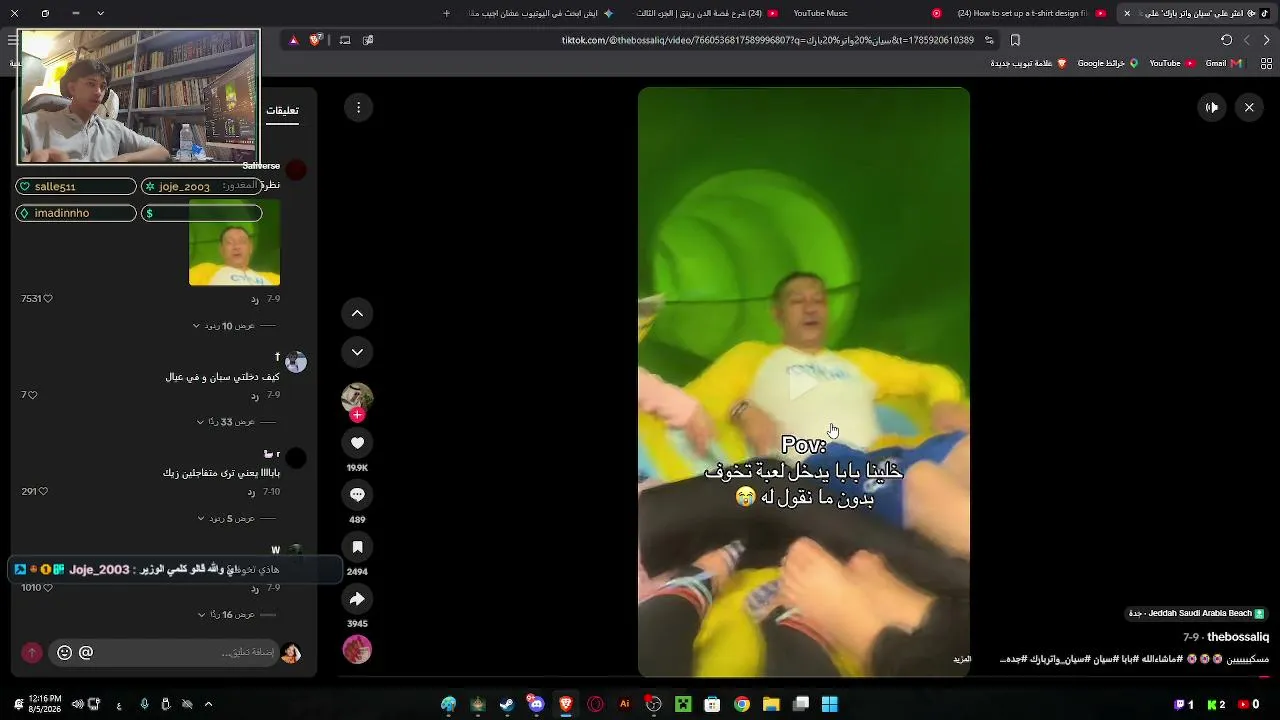Open YouTube from the bookmarks bar
Viewport: 1280px width, 720px height.
[1171, 63]
